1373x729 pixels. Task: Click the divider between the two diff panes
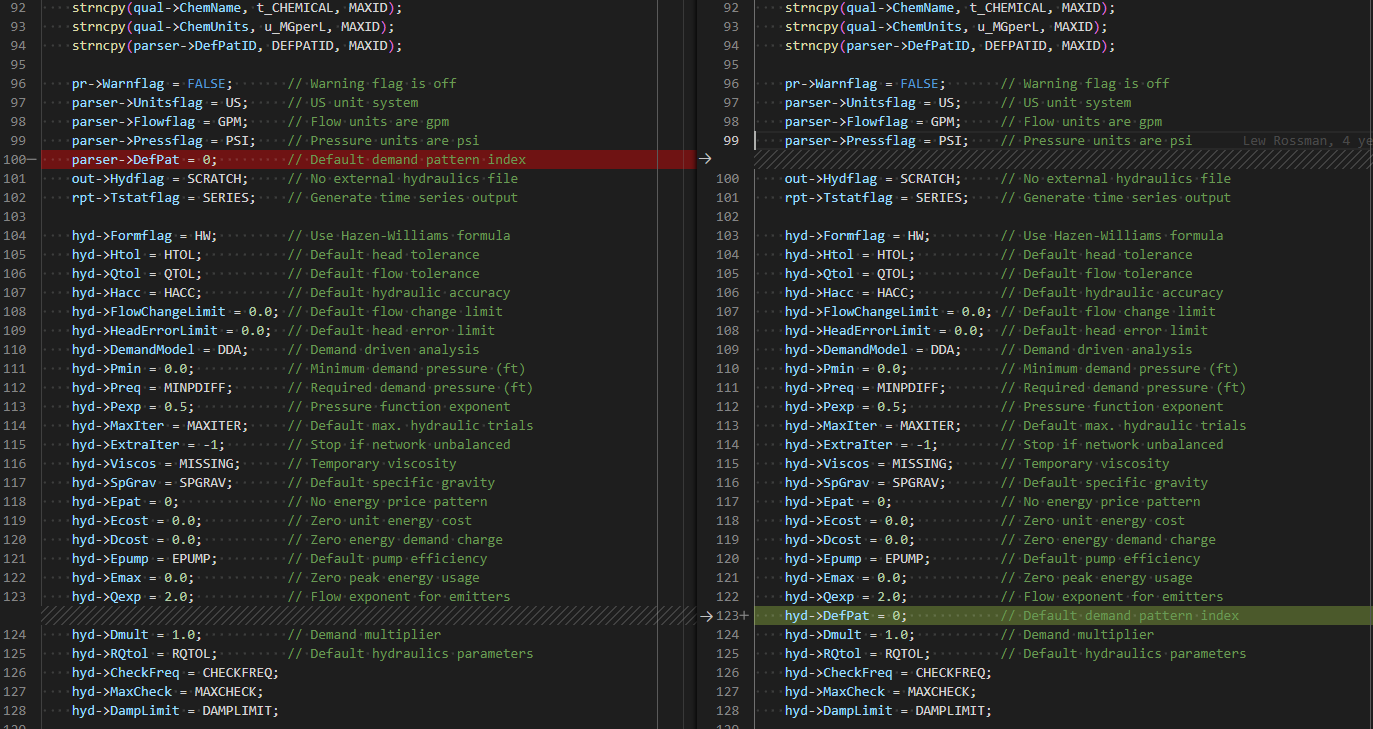pos(696,364)
